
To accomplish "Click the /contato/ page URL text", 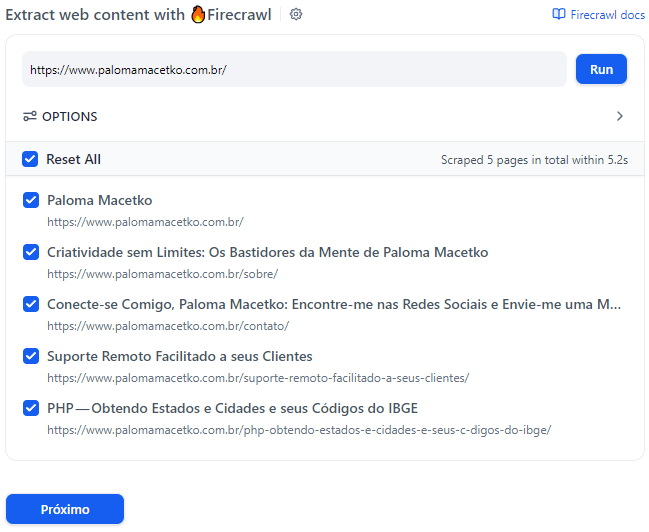I will tap(168, 326).
